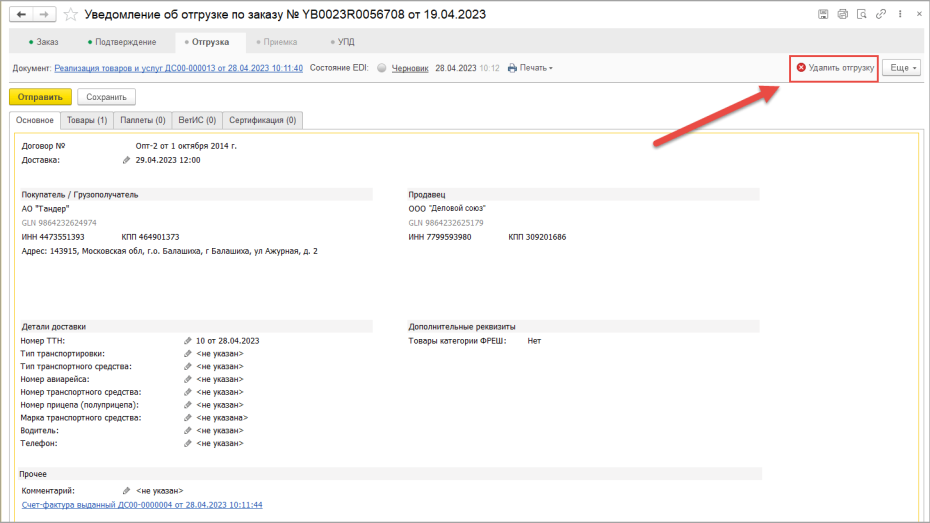The image size is (930, 523).
Task: Edit the ТТН number pencil icon
Action: pyautogui.click(x=187, y=341)
